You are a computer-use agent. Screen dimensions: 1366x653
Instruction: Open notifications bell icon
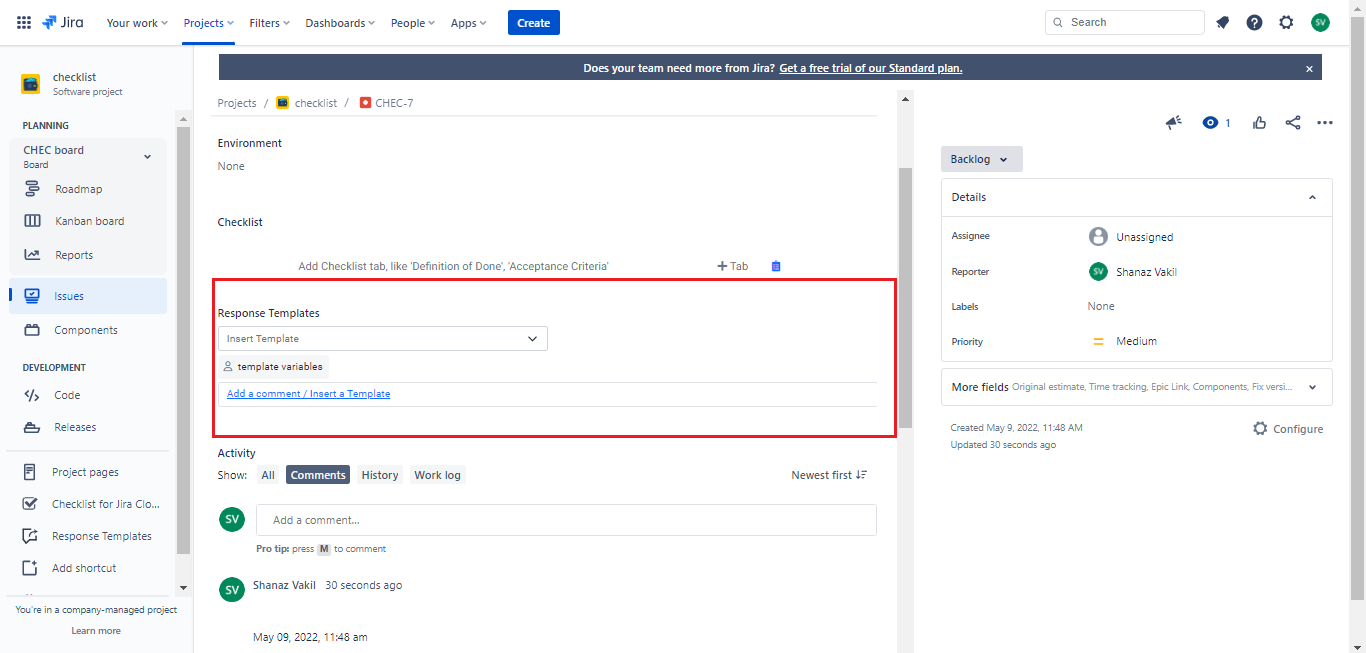pyautogui.click(x=1222, y=22)
